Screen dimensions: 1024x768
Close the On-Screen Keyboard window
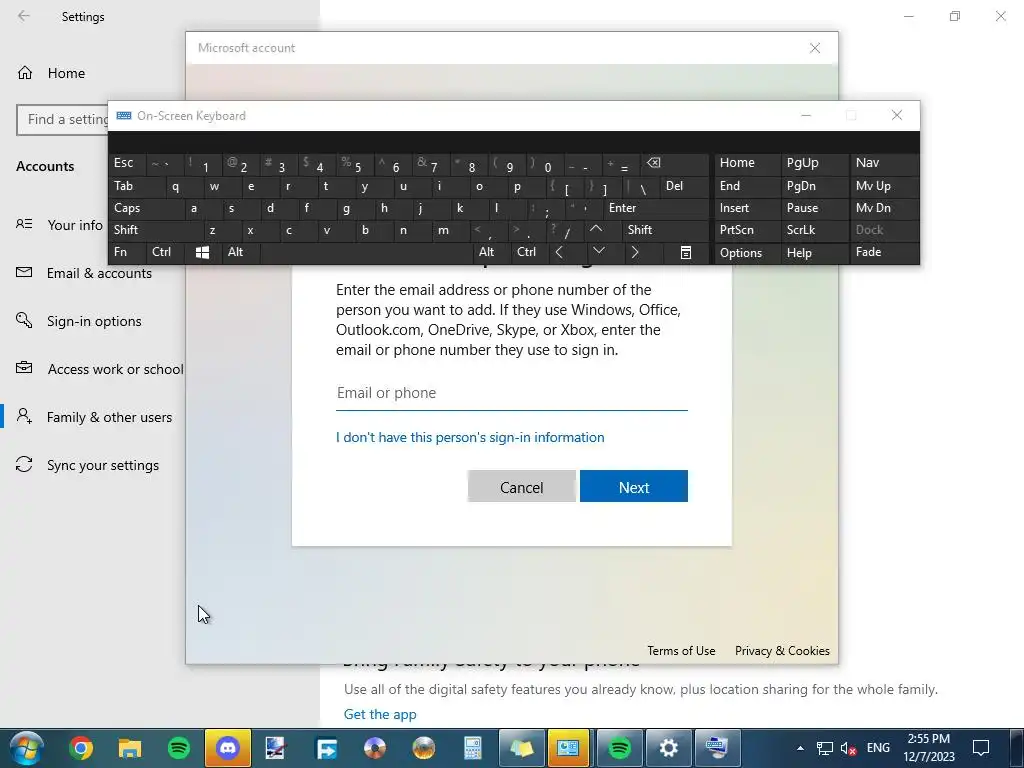897,116
